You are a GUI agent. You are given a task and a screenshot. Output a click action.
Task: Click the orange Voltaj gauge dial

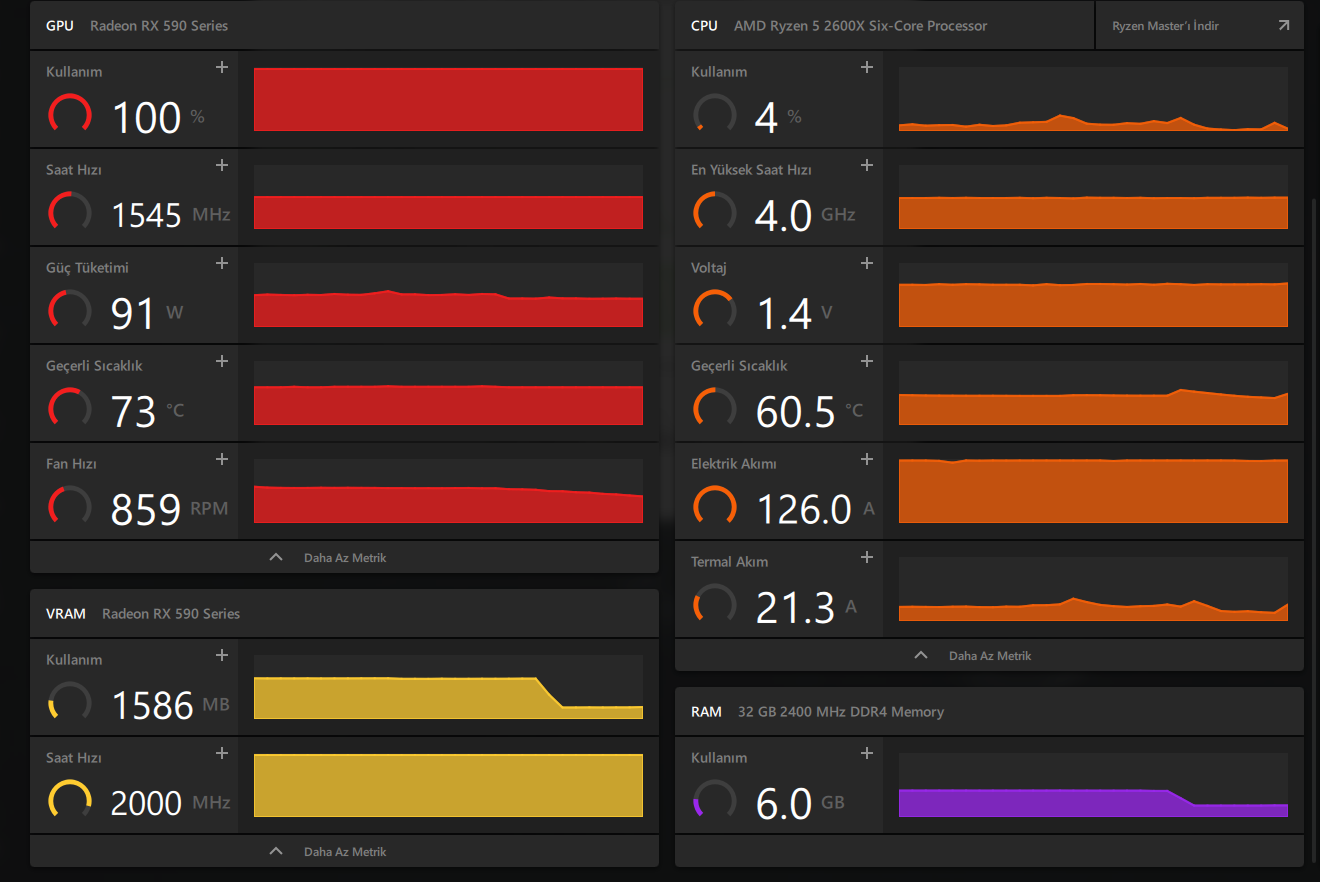click(715, 310)
